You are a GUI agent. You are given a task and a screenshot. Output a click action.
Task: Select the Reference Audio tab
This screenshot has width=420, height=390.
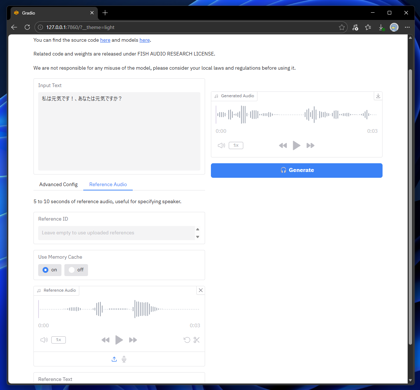pos(108,184)
